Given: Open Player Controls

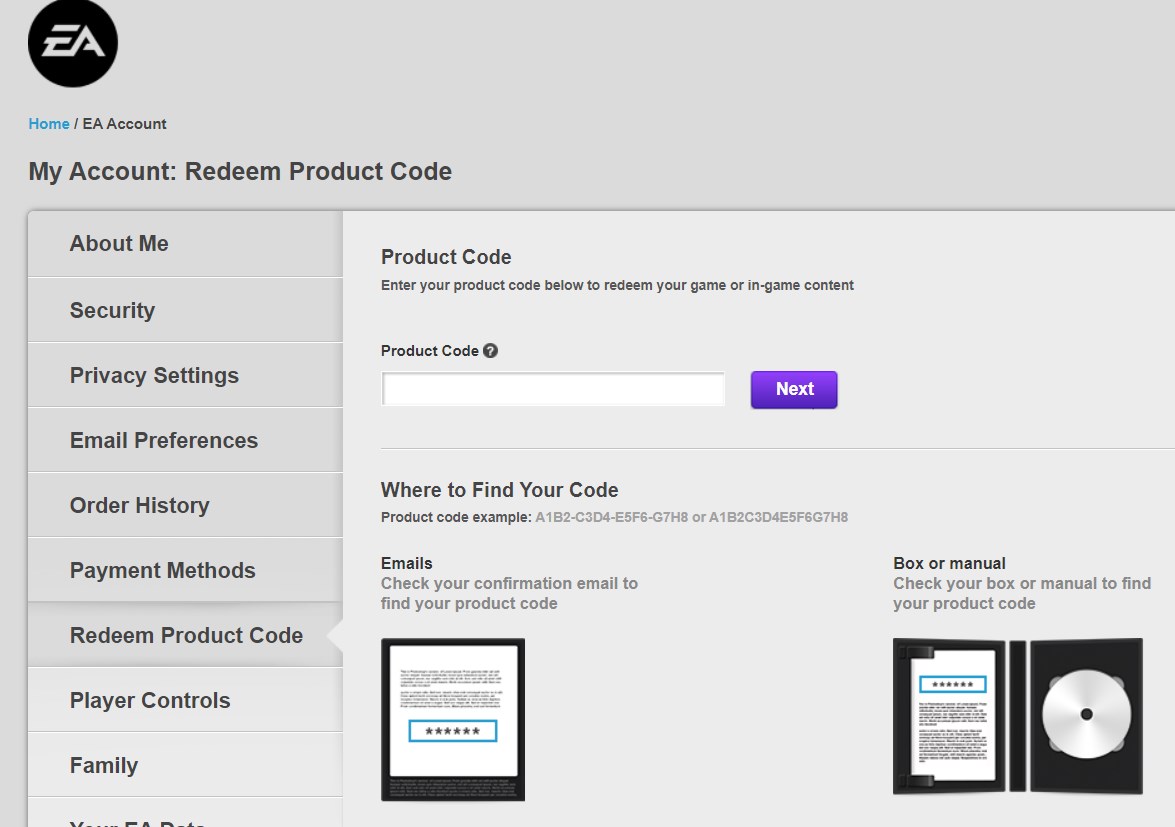Looking at the screenshot, I should coord(185,700).
